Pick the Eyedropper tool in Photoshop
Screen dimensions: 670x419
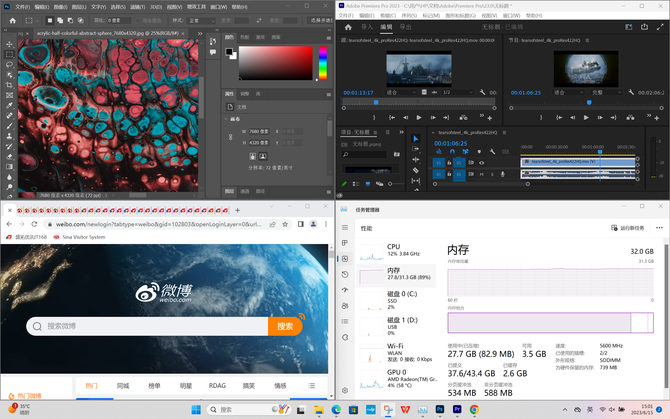pyautogui.click(x=9, y=105)
